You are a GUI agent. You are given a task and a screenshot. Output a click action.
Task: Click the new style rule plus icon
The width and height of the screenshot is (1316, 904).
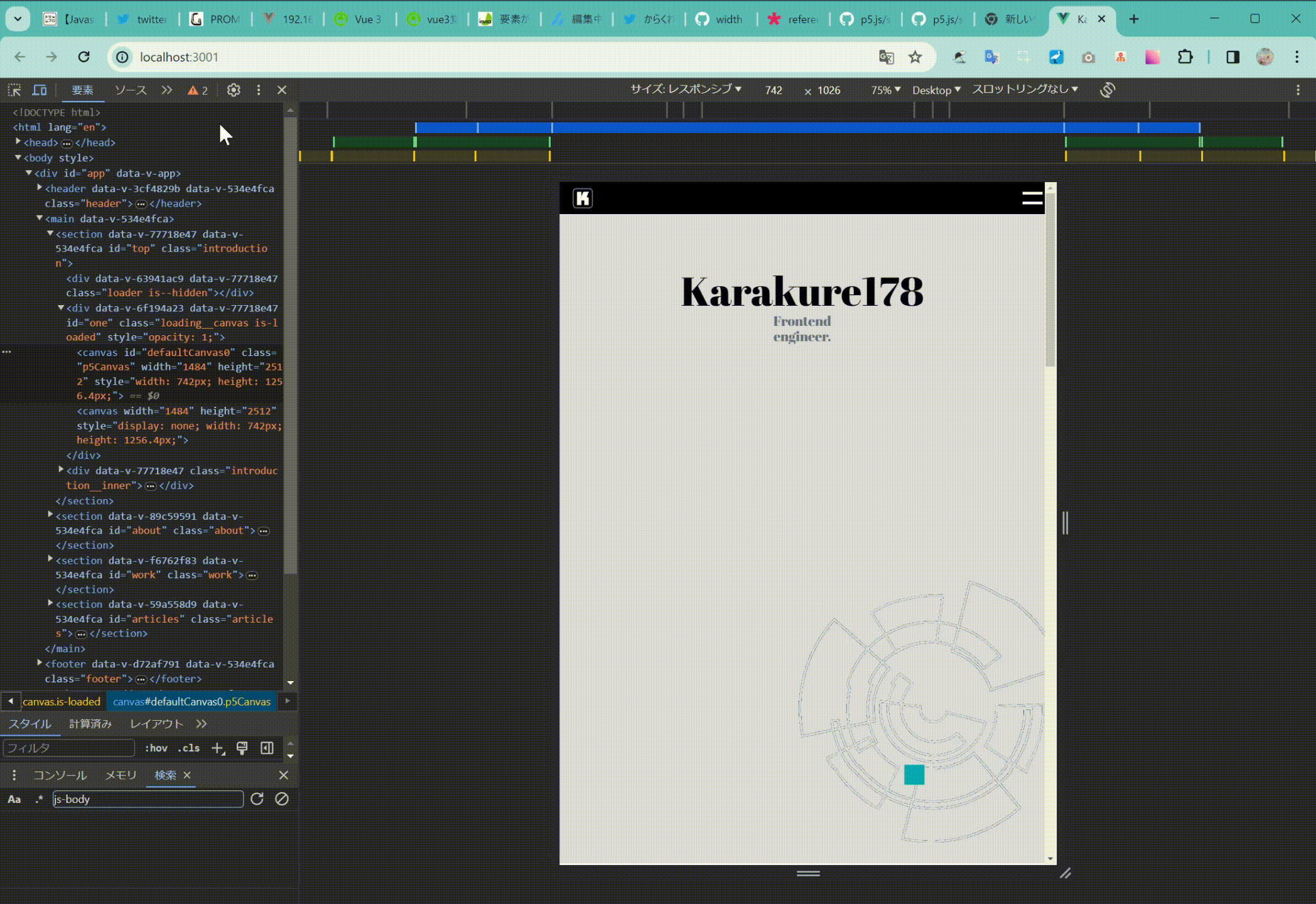tap(218, 748)
